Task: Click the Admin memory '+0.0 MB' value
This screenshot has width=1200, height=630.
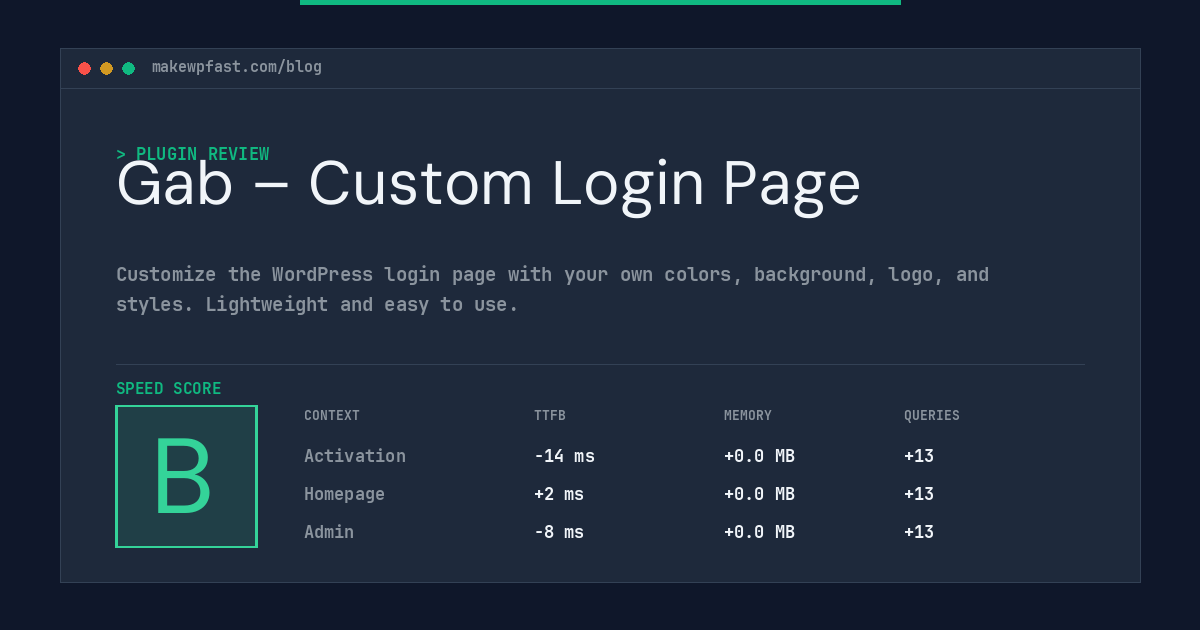Action: 759,532
